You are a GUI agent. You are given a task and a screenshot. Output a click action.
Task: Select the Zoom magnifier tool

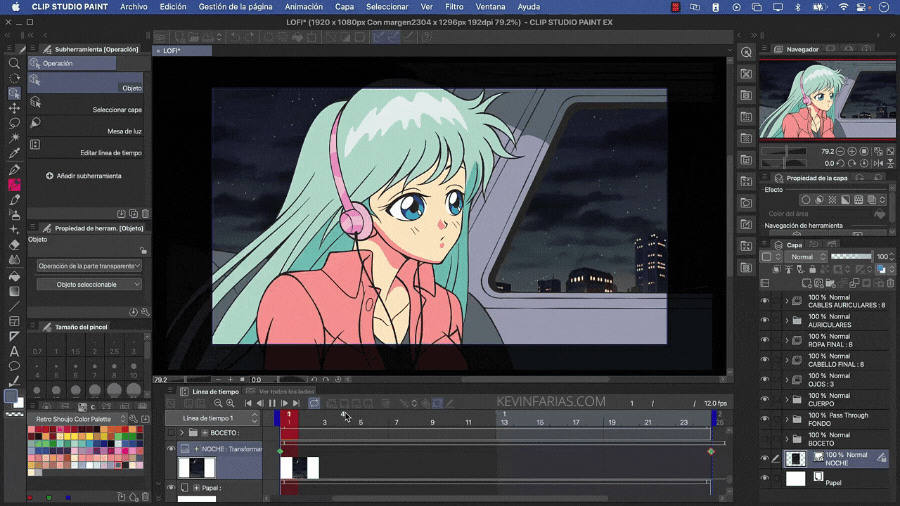point(14,64)
